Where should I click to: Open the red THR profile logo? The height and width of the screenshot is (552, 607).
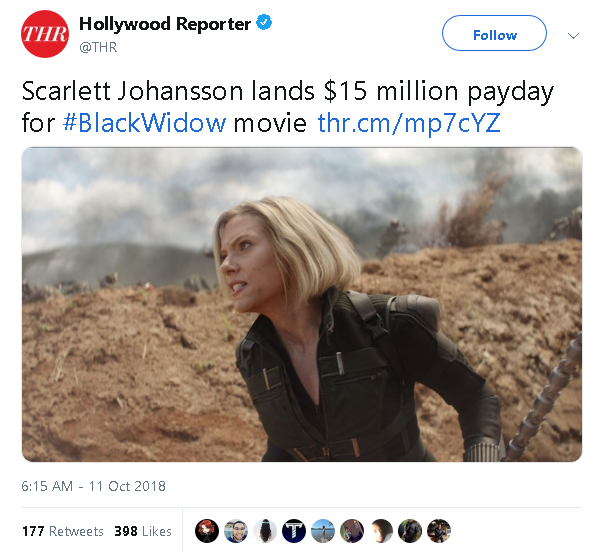pos(45,34)
